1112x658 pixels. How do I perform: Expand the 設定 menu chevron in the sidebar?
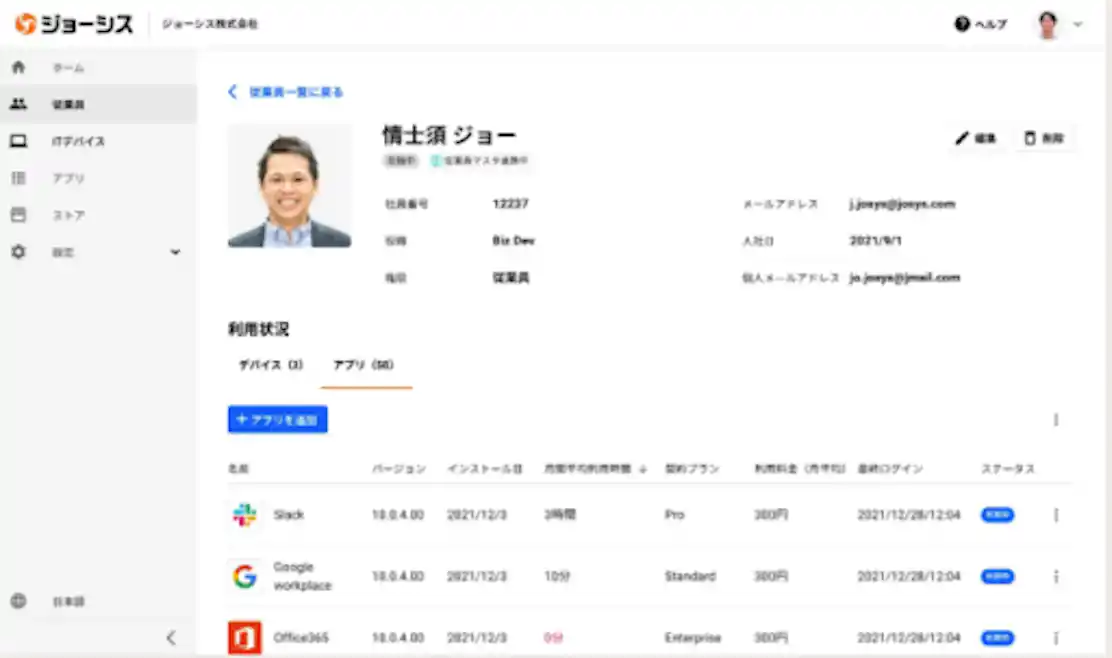click(x=175, y=252)
